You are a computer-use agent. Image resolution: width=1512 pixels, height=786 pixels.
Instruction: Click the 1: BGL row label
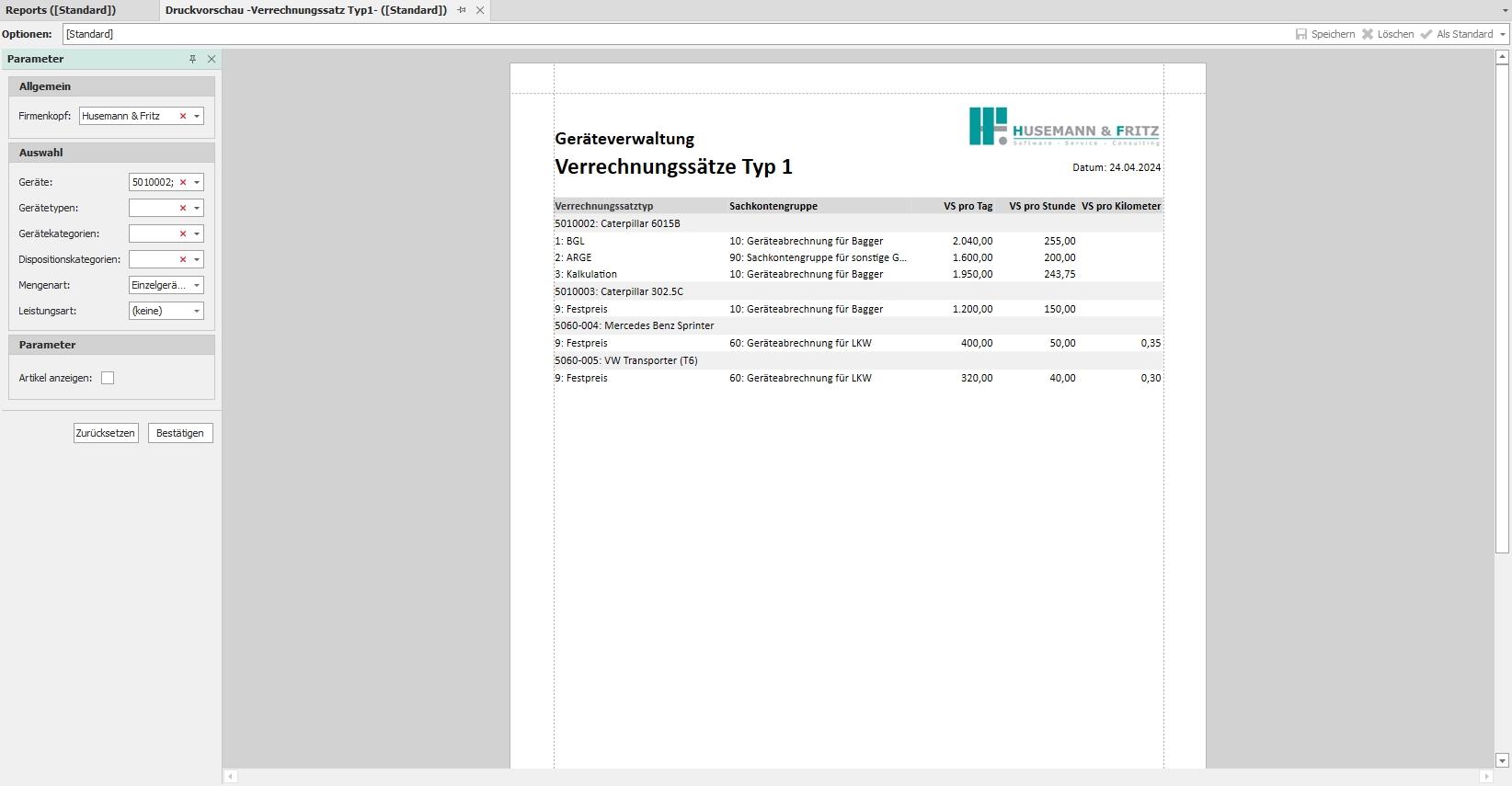[x=569, y=241]
